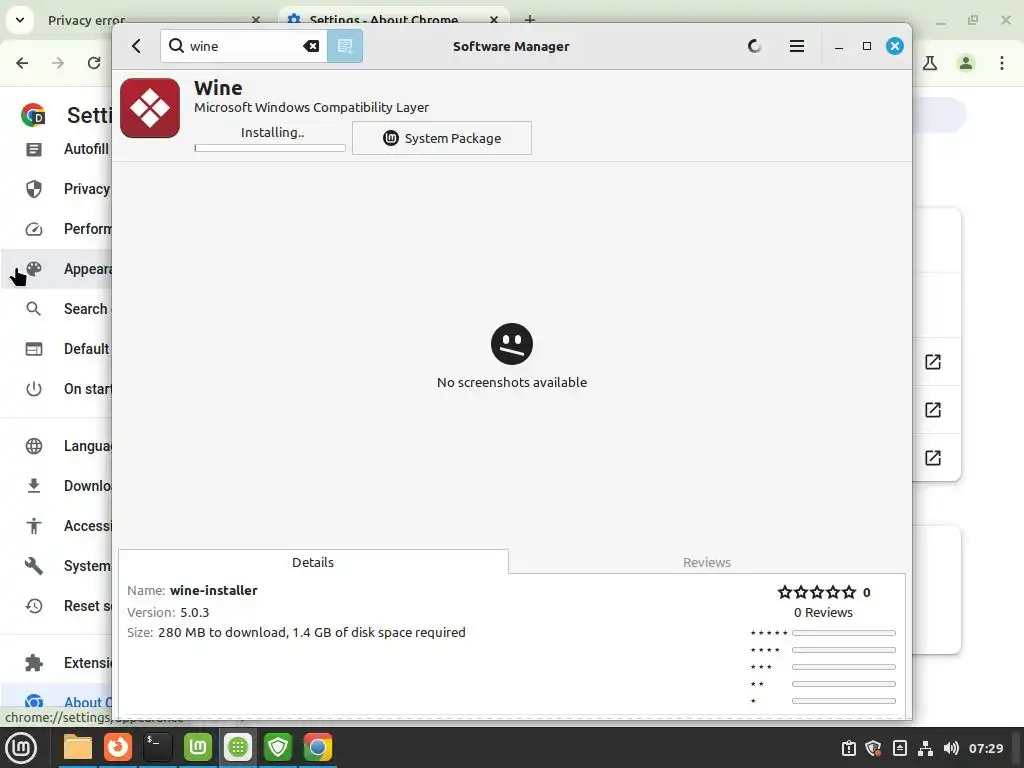Click the Wine installing progress bar
The width and height of the screenshot is (1024, 768).
click(x=270, y=148)
